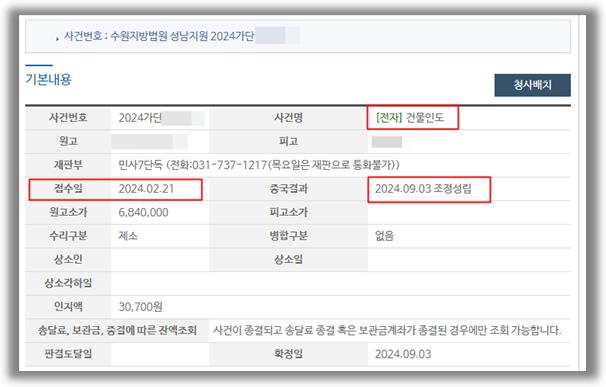Click the 상소인 label
This screenshot has height=387, width=606.
click(68, 259)
